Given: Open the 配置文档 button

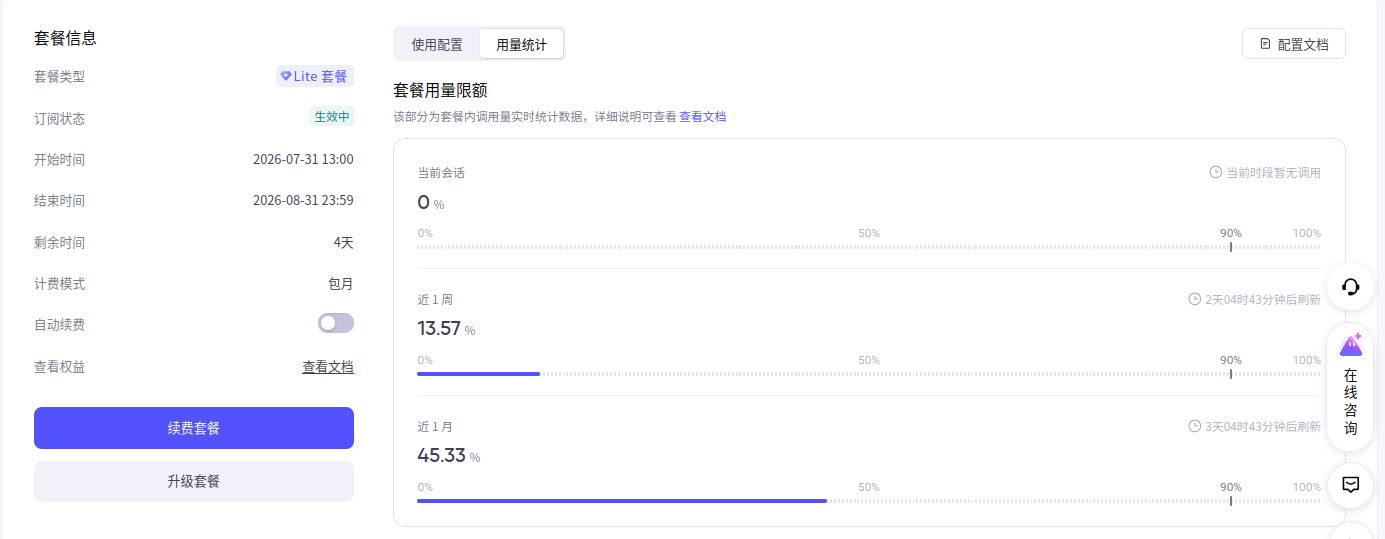Looking at the screenshot, I should 1294,44.
